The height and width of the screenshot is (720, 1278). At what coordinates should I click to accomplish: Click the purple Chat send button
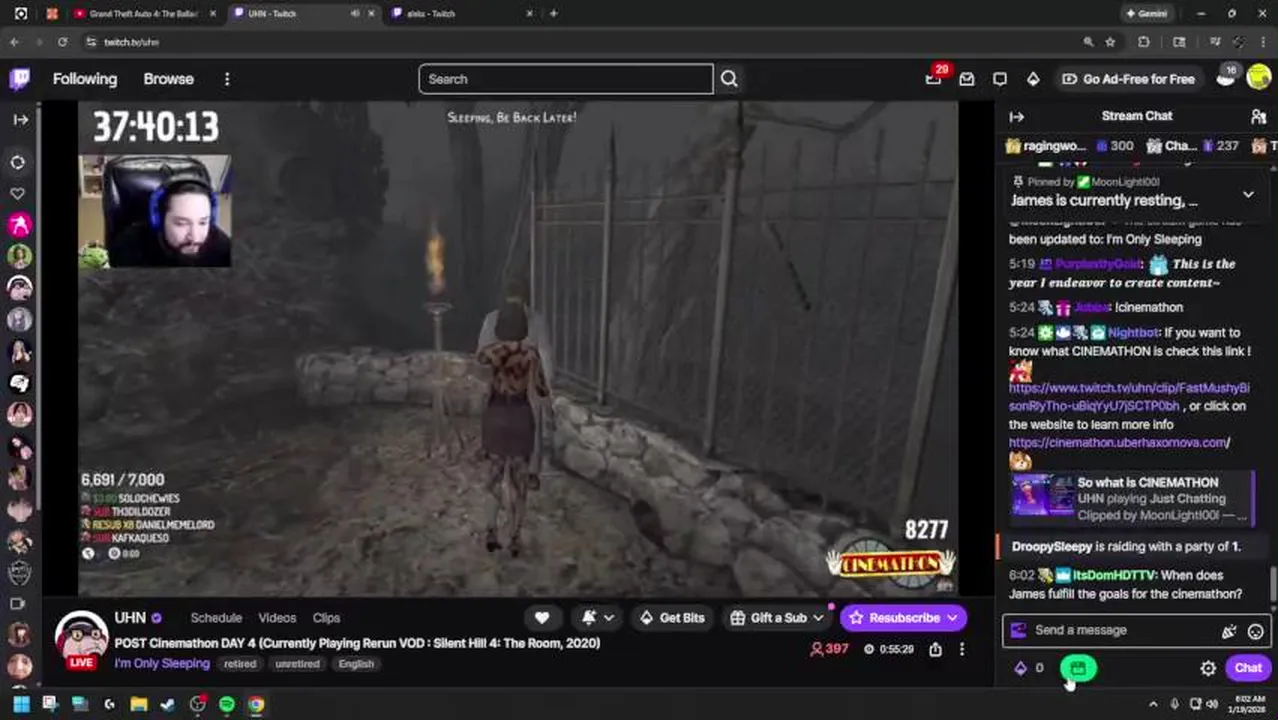click(x=1248, y=668)
